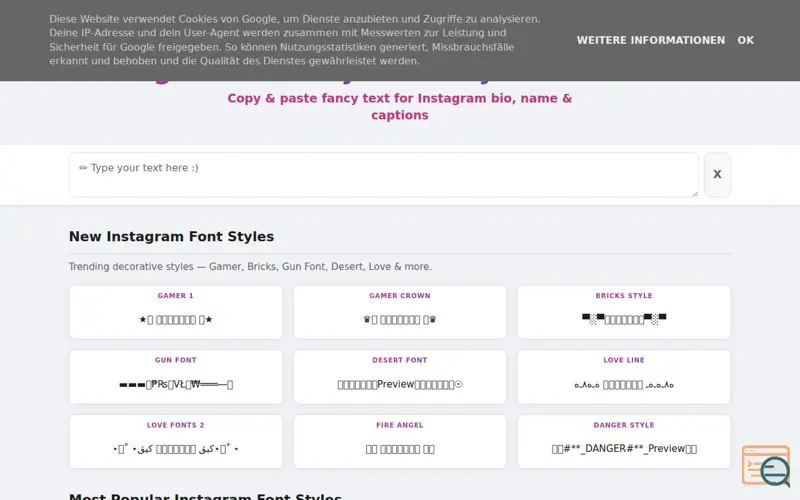The height and width of the screenshot is (500, 800).
Task: Copy the Desert Font style card
Action: click(x=399, y=377)
